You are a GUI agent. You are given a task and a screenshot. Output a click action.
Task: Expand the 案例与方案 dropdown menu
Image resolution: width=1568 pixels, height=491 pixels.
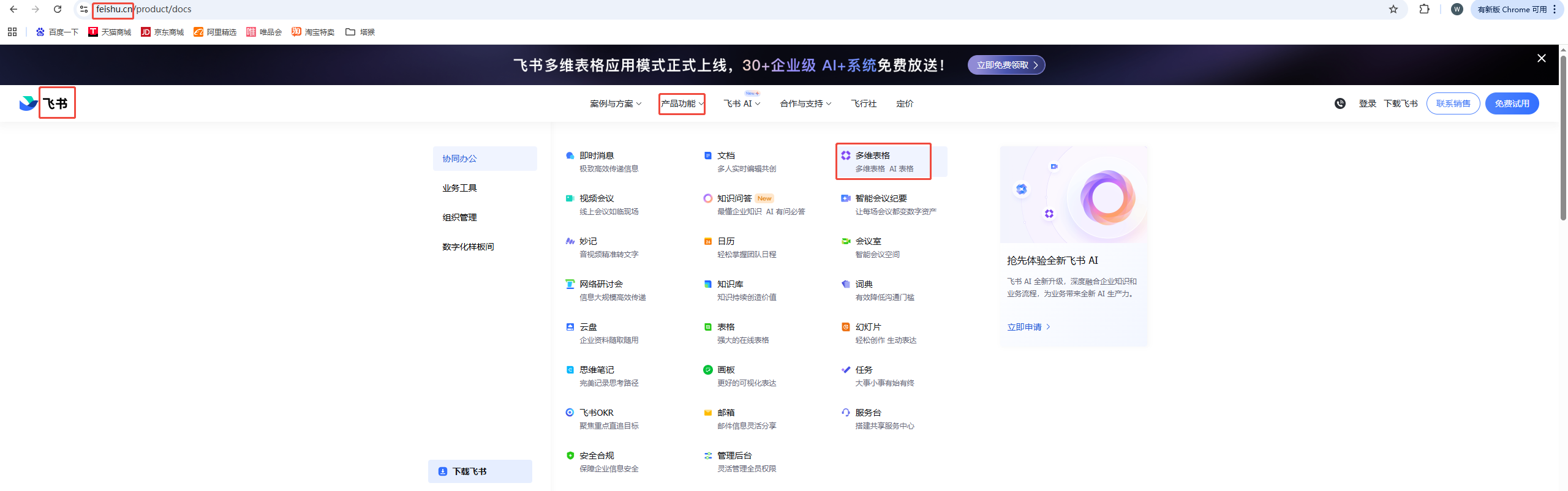pos(615,103)
